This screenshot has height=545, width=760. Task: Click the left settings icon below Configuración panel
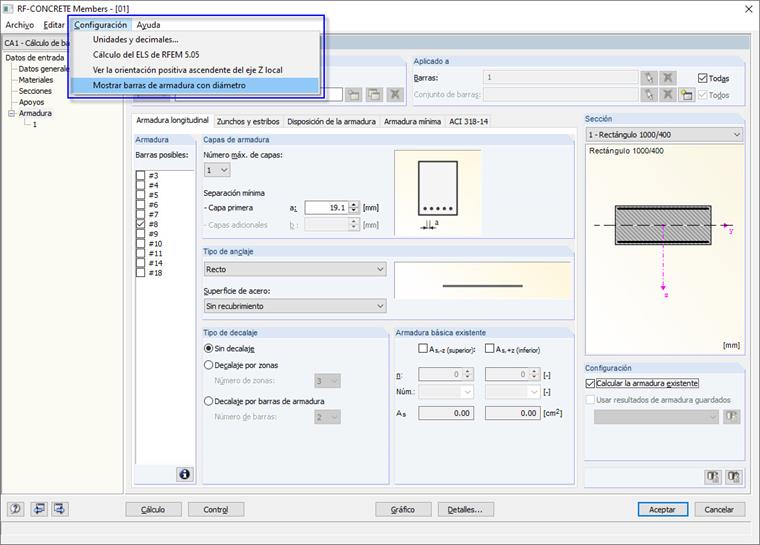[712, 477]
